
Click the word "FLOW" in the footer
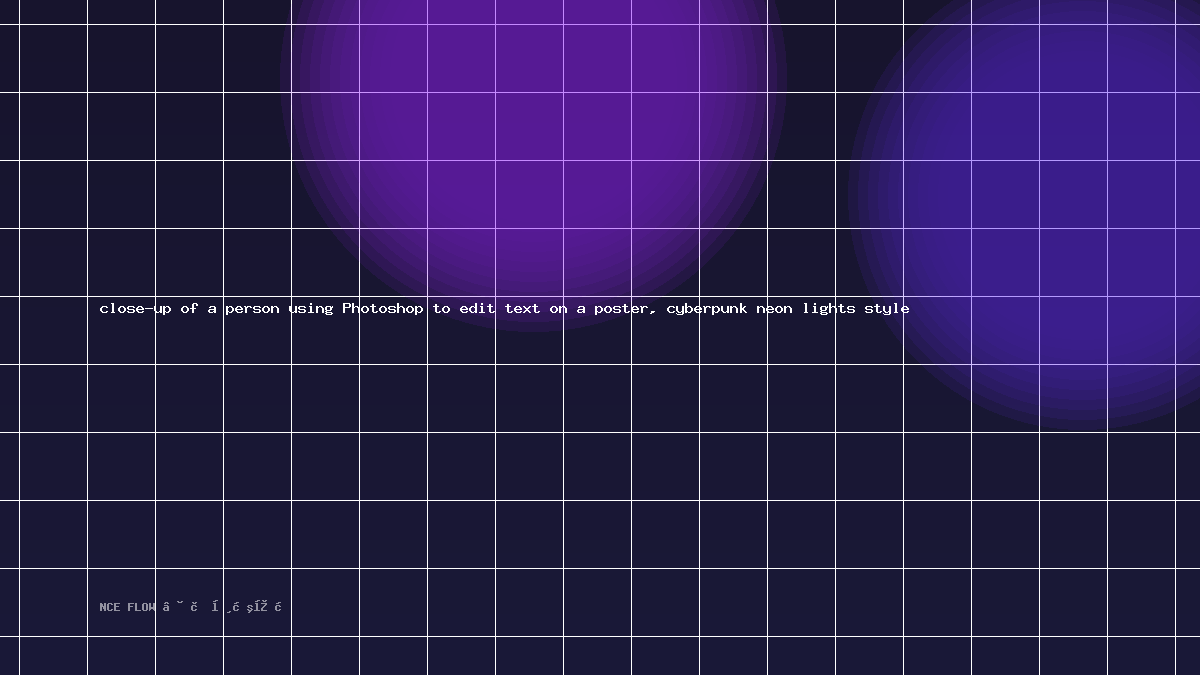click(141, 607)
